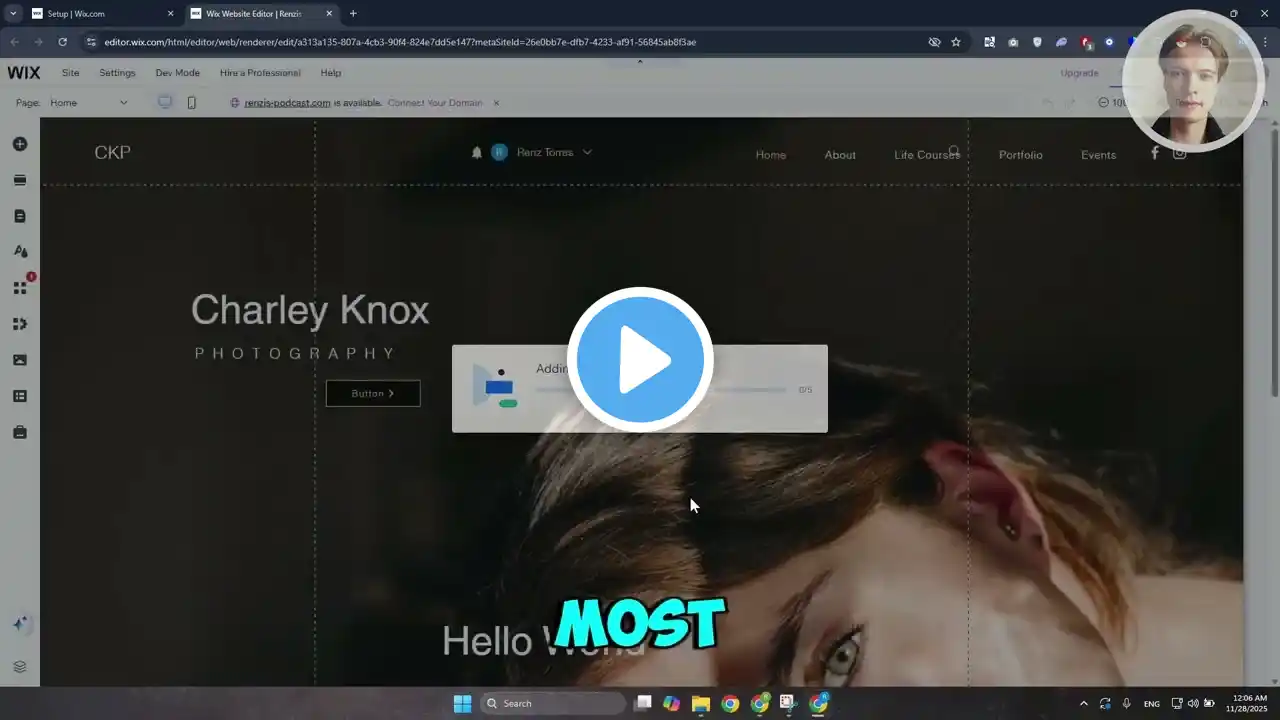This screenshot has height=720, width=1280.
Task: Click the Upgrade link
Action: 1079,73
